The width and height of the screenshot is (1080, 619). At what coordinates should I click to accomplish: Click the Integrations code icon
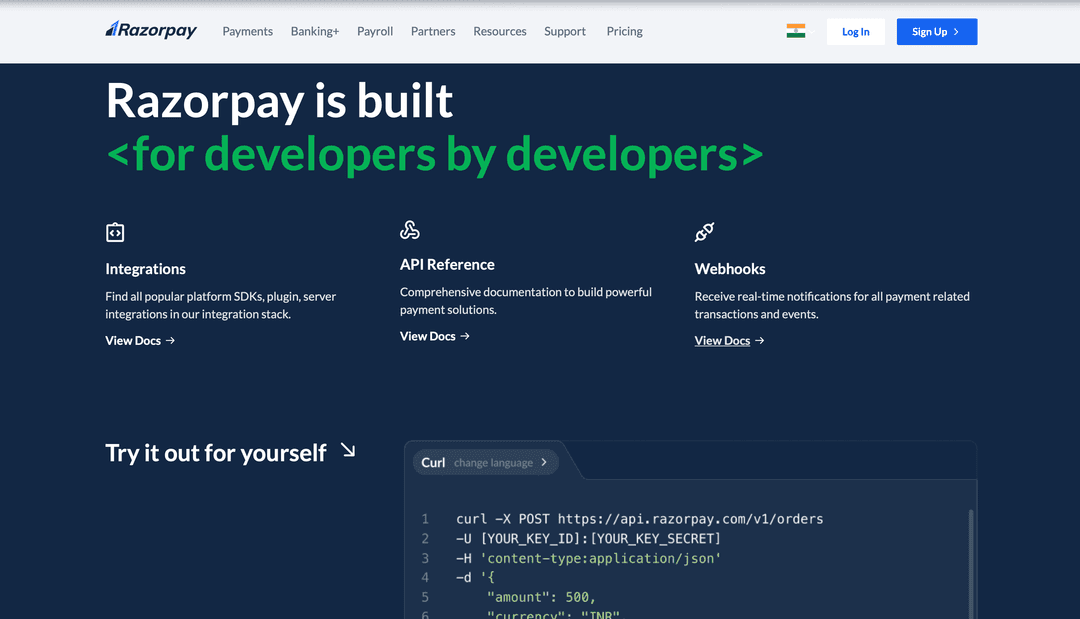pyautogui.click(x=115, y=233)
